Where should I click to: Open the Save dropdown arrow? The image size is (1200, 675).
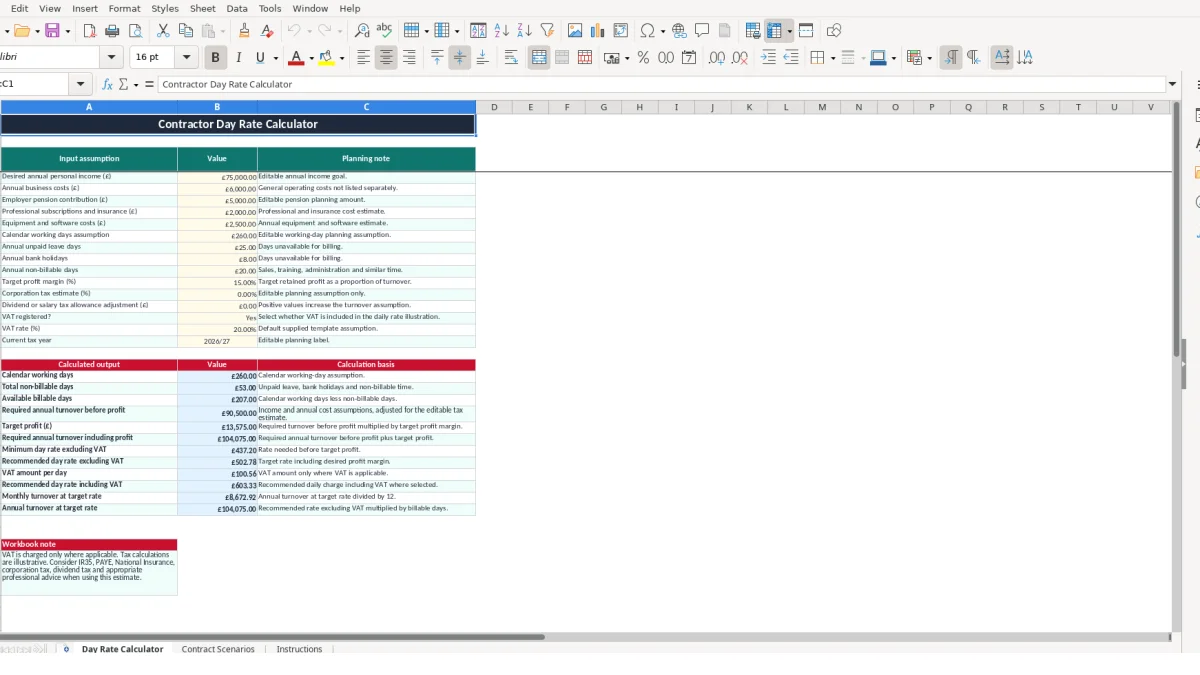[x=68, y=31]
